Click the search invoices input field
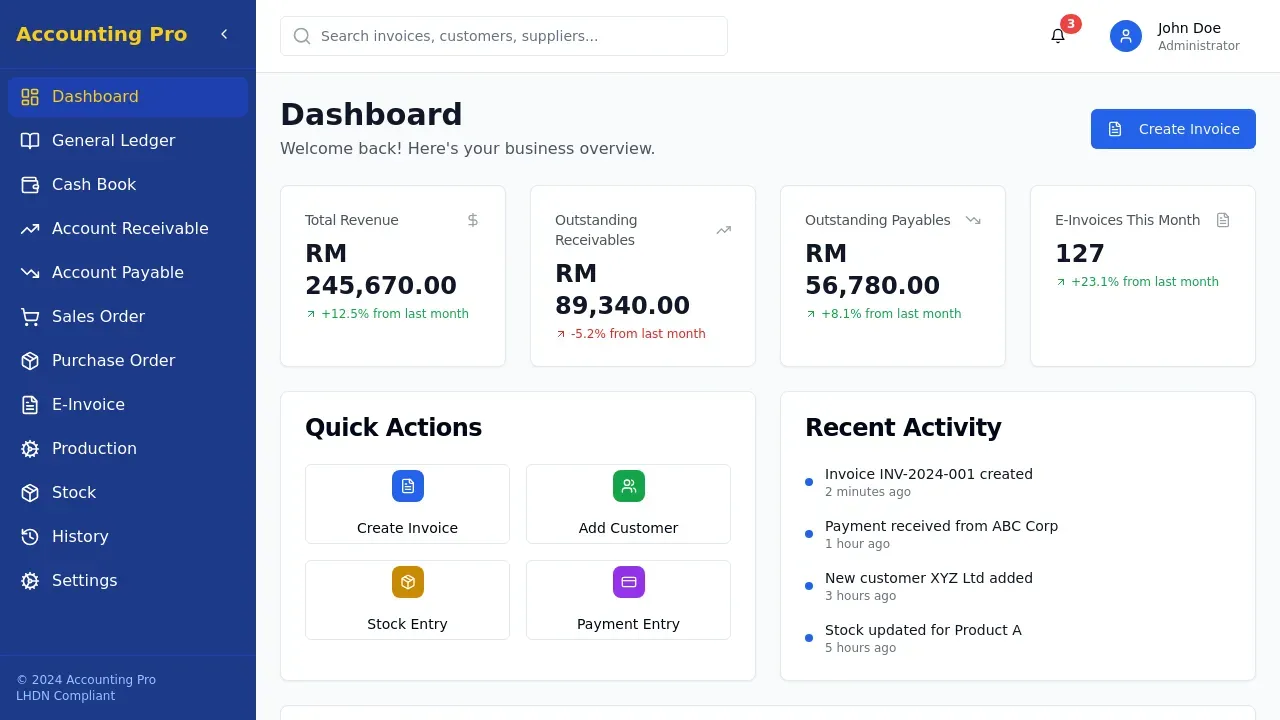The image size is (1280, 720). 503,36
